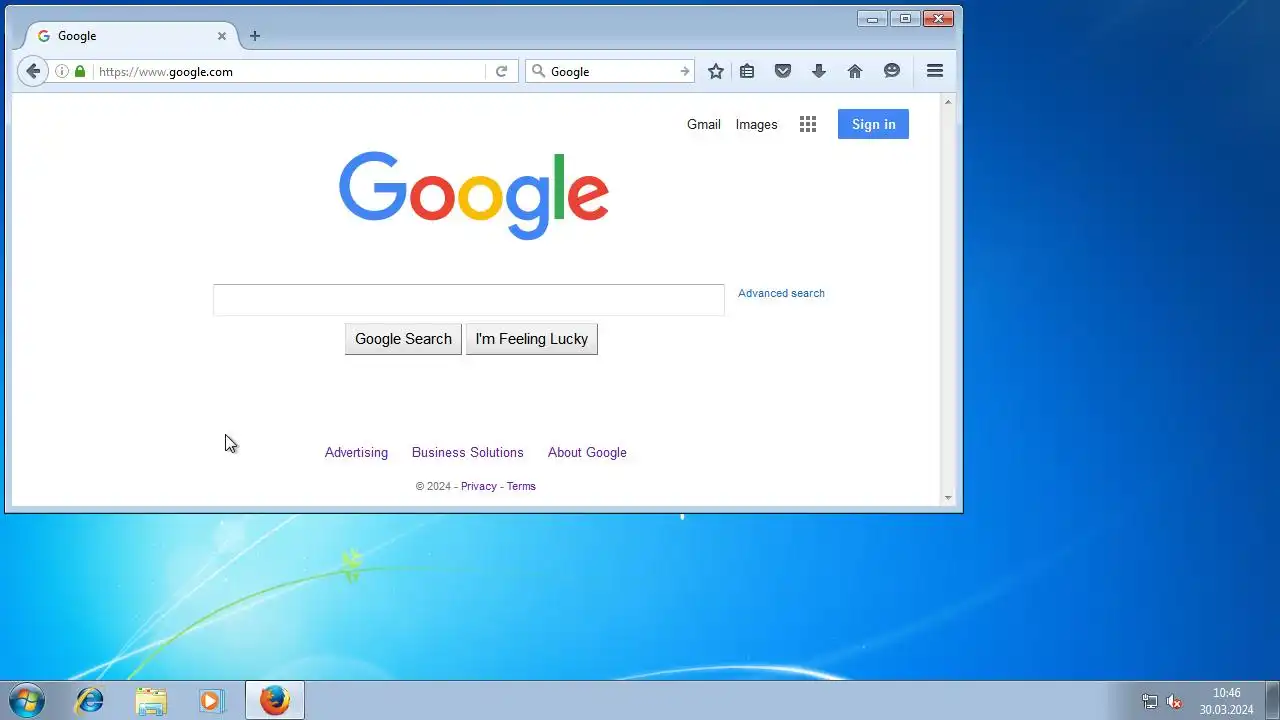Screen dimensions: 1280x720
Task: Restore down the Firefox window
Action: [x=905, y=18]
